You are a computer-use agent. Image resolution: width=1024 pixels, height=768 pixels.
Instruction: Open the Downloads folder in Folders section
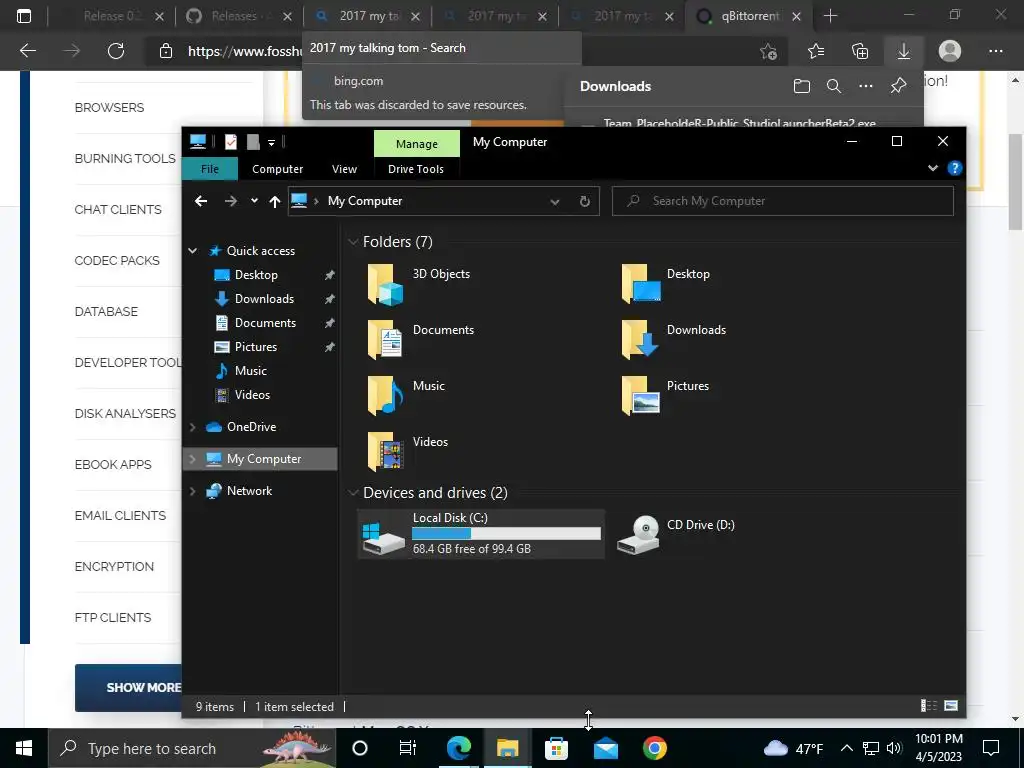[x=673, y=340]
